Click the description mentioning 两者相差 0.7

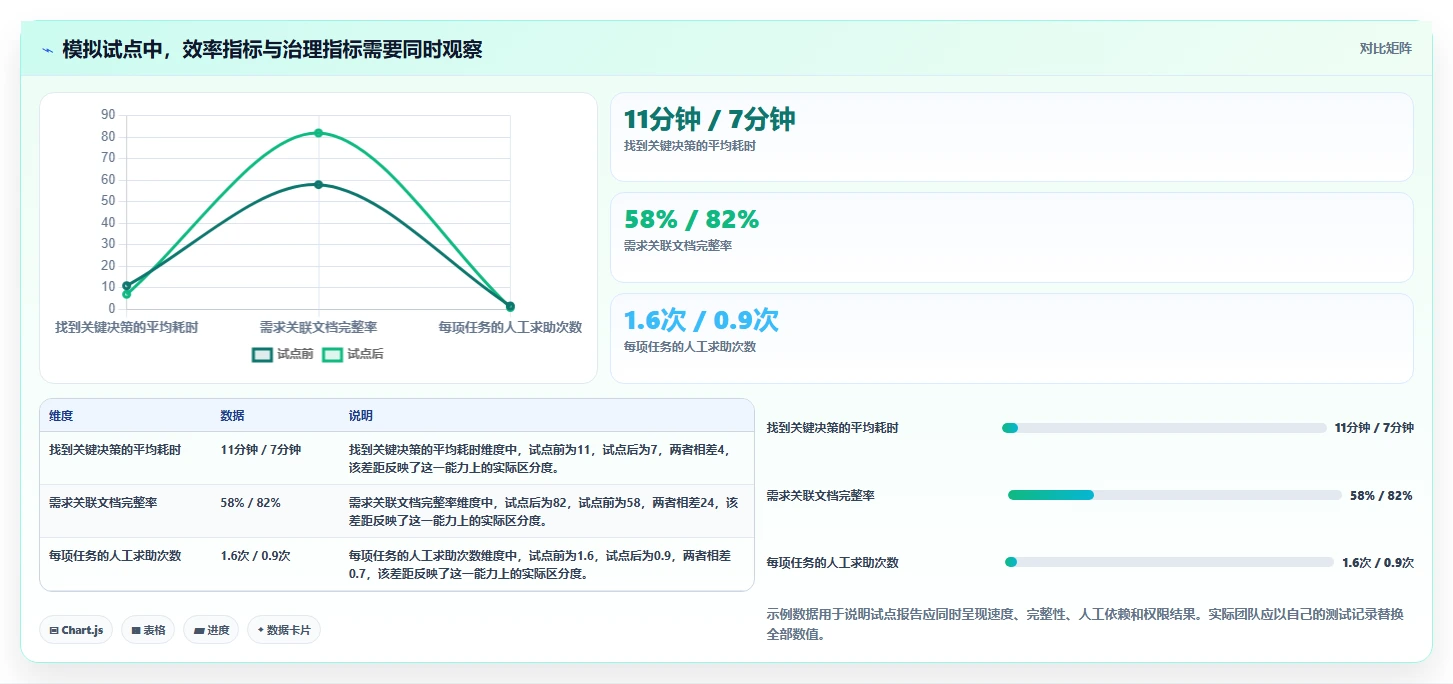click(540, 565)
